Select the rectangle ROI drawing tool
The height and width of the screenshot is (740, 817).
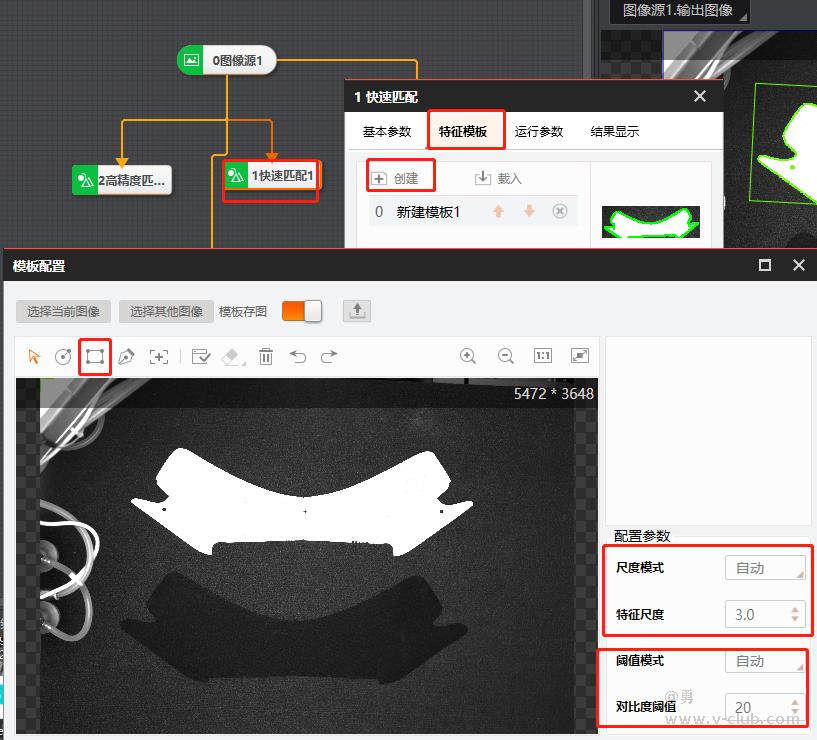[x=95, y=356]
